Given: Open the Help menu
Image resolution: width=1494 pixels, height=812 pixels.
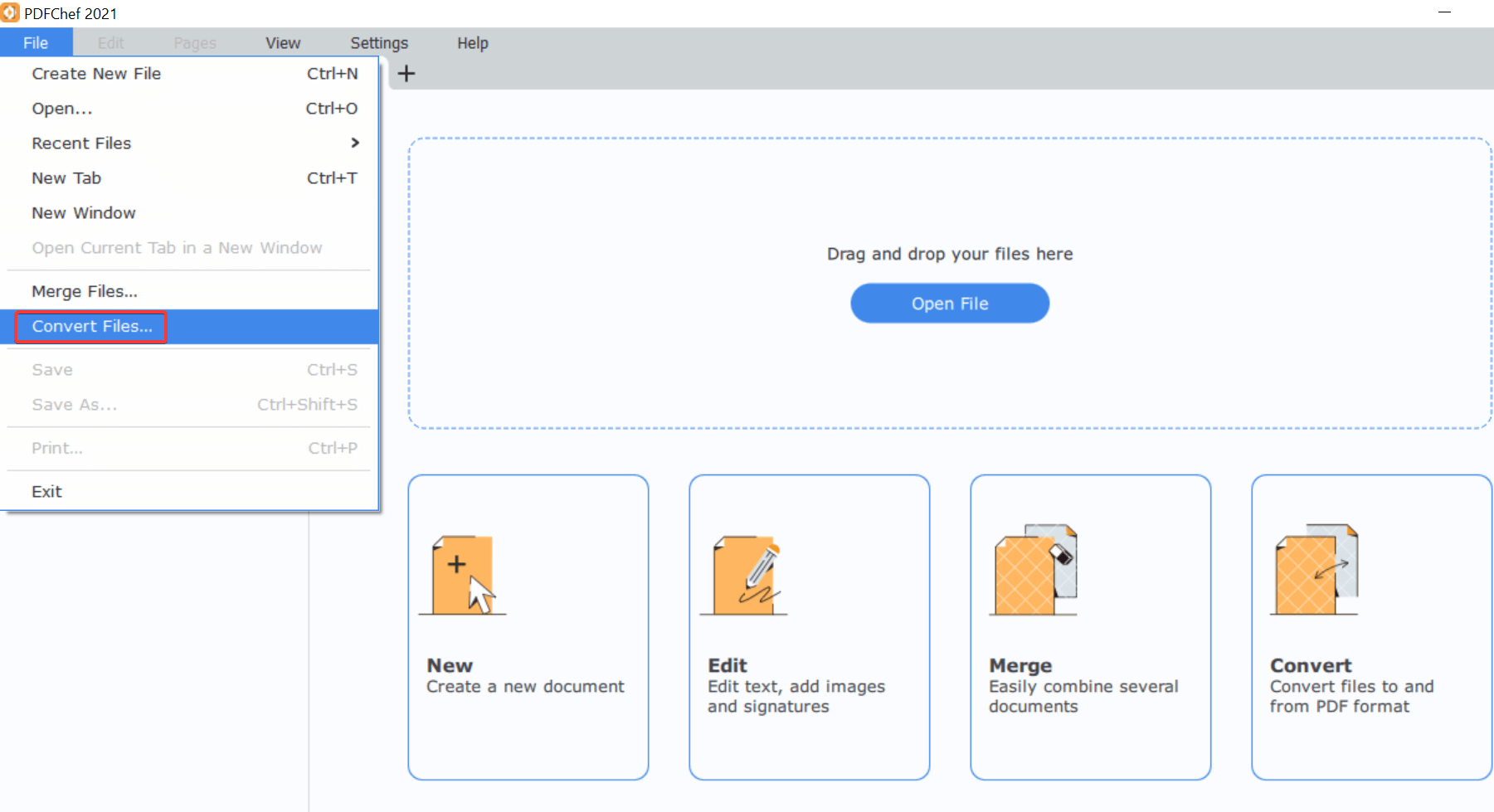Looking at the screenshot, I should point(472,42).
